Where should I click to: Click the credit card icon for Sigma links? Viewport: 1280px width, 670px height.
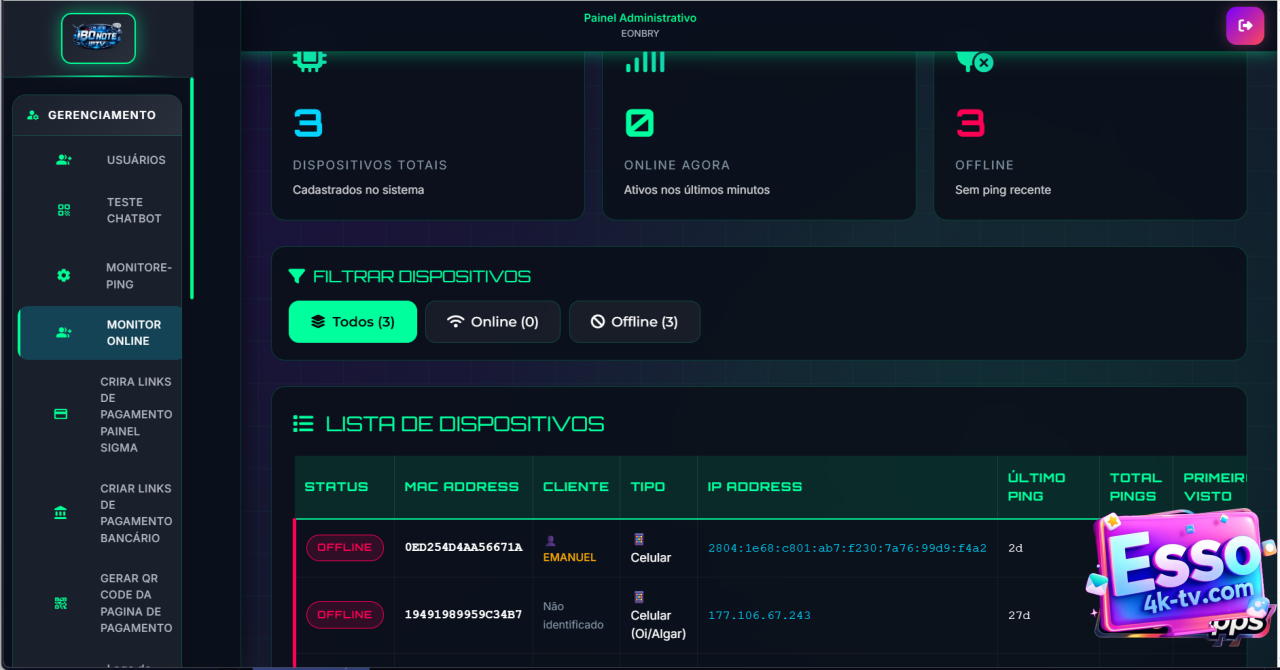click(61, 414)
